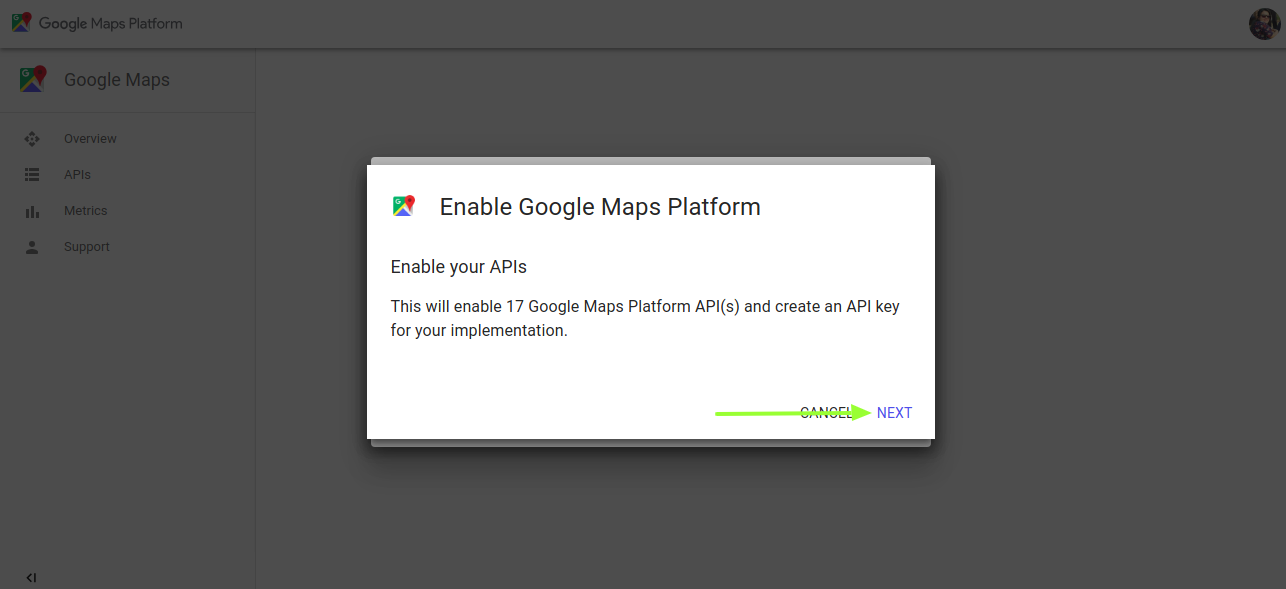The height and width of the screenshot is (589, 1286).
Task: Go to the APIs menu label
Action: tap(77, 175)
